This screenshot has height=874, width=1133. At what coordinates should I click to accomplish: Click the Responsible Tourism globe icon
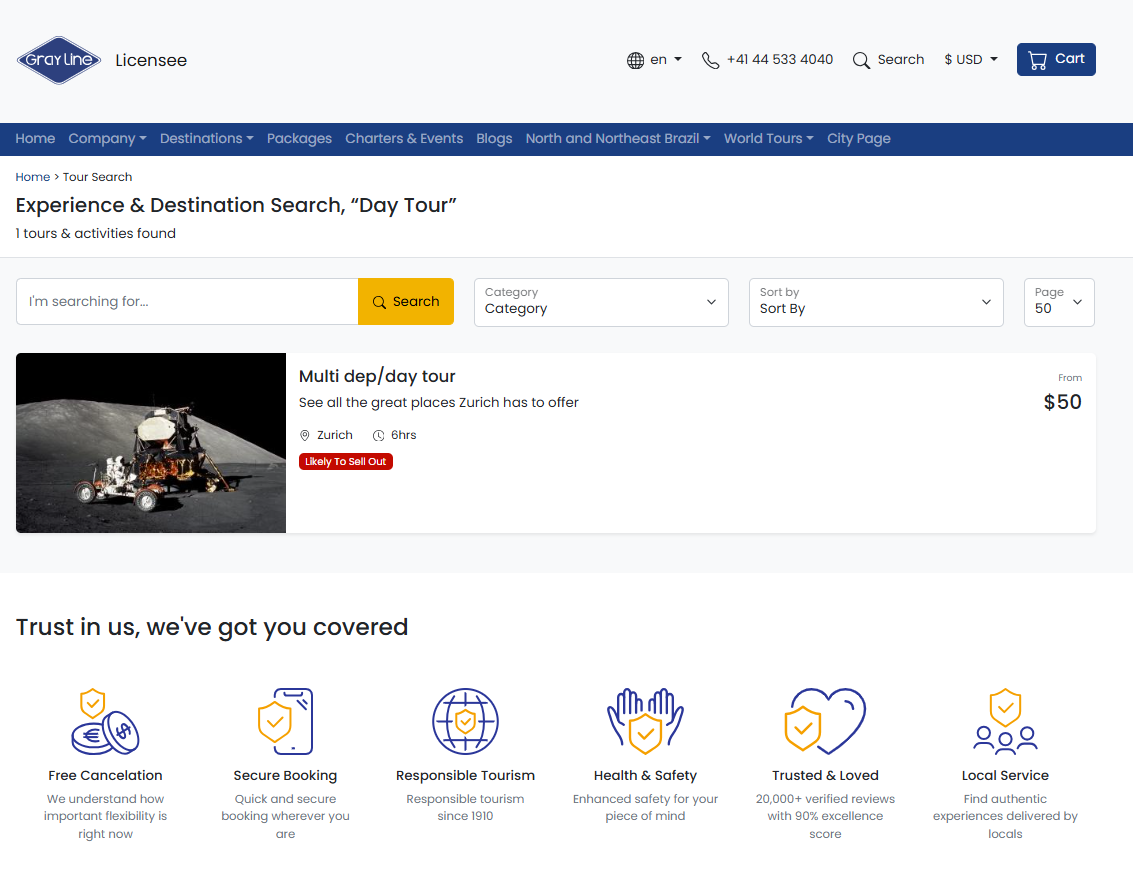point(465,721)
